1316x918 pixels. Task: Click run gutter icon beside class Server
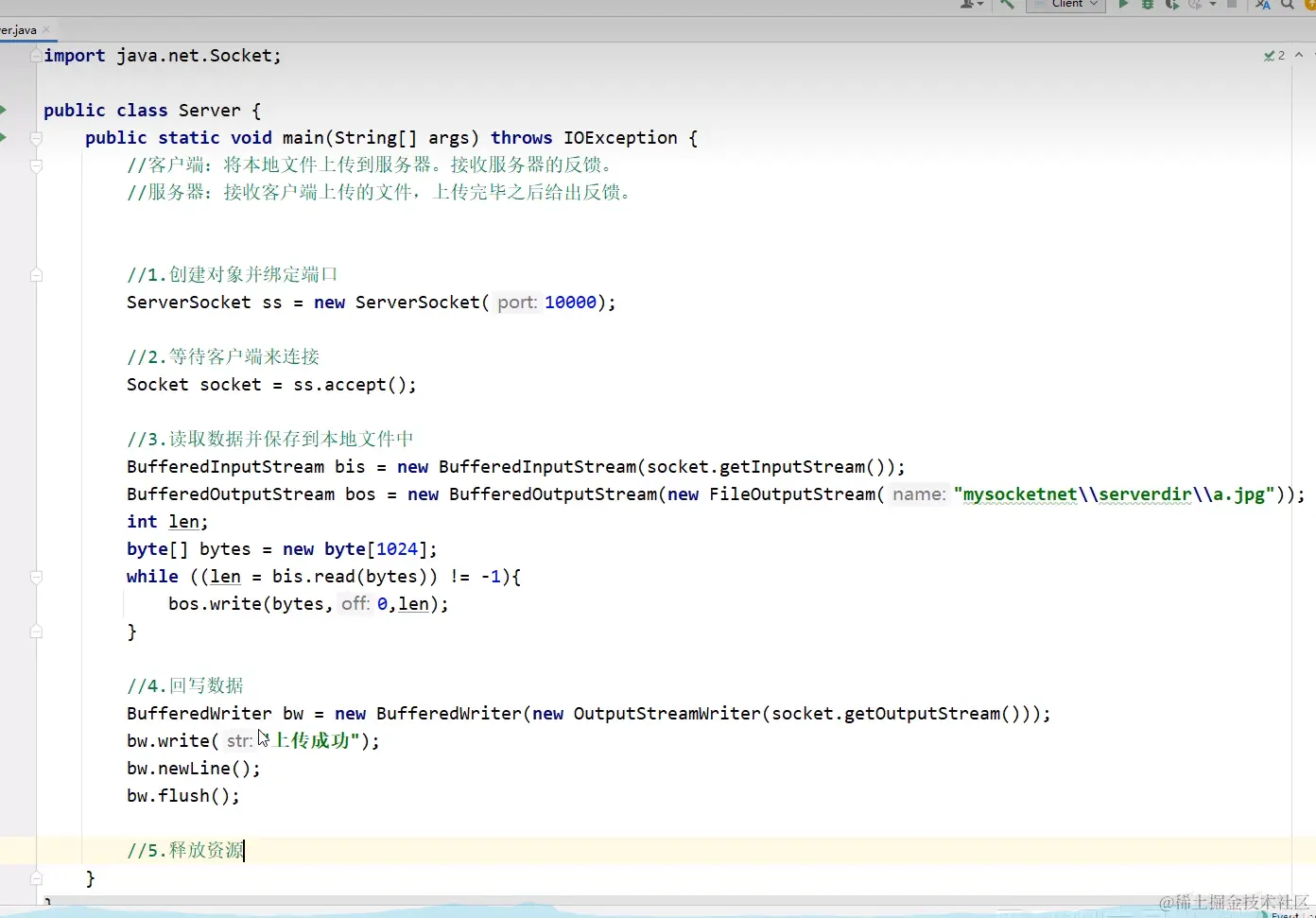tap(3, 110)
